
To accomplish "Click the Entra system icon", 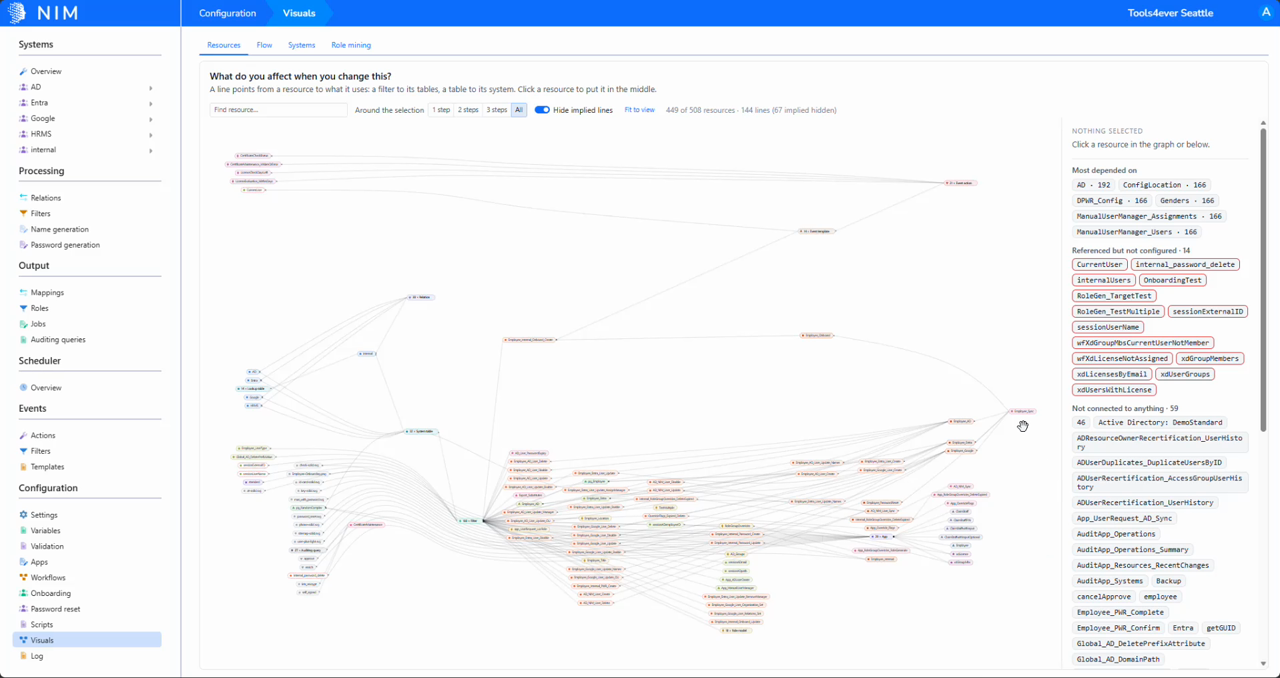I will [23, 103].
